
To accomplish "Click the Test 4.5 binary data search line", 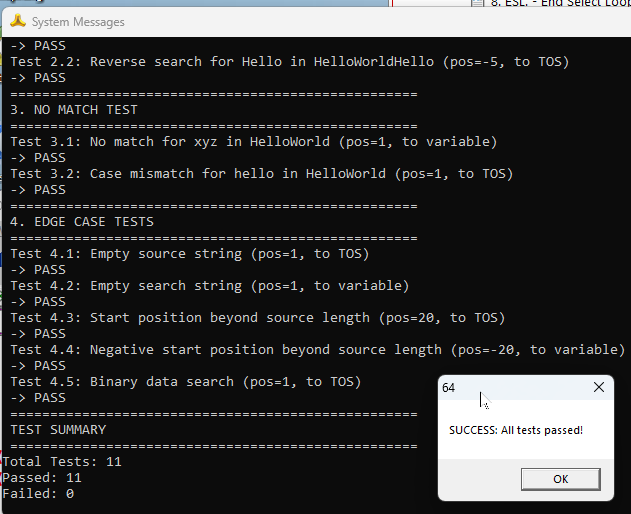I will point(185,382).
